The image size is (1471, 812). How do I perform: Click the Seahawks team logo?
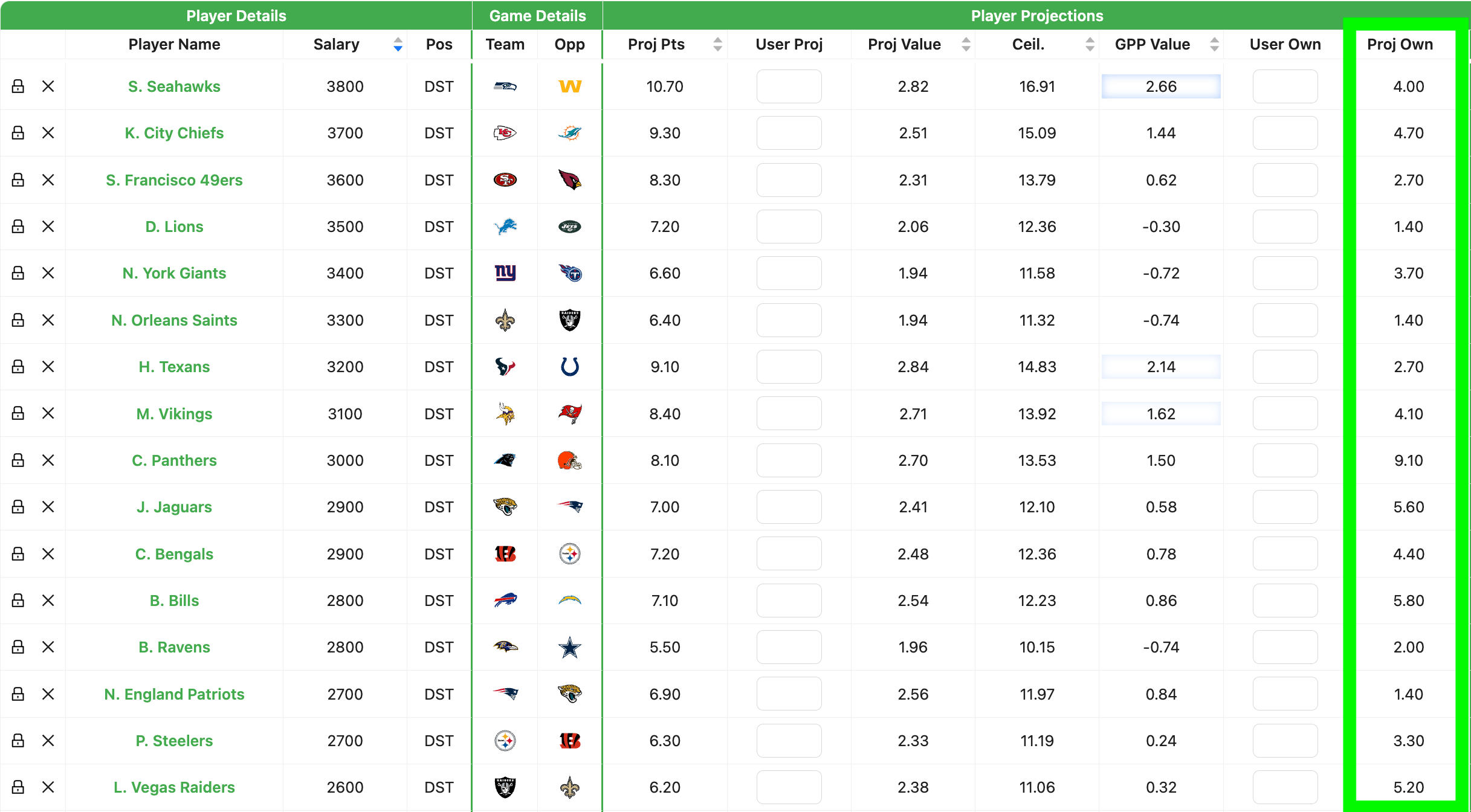[505, 86]
